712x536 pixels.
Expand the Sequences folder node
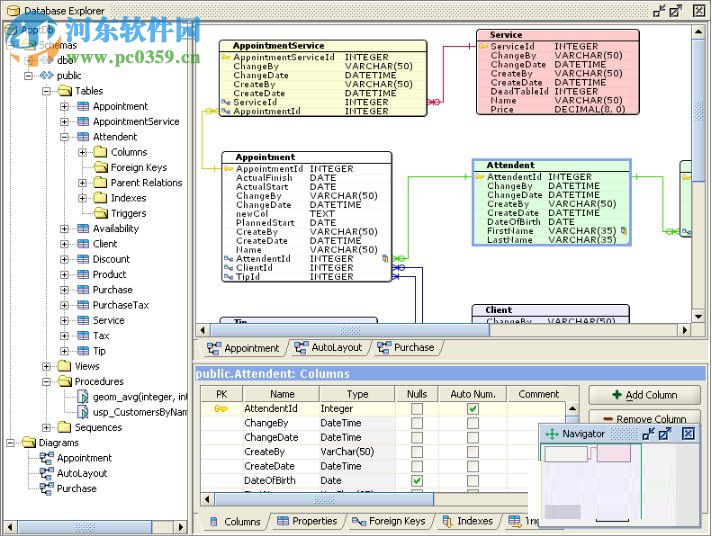[x=46, y=427]
